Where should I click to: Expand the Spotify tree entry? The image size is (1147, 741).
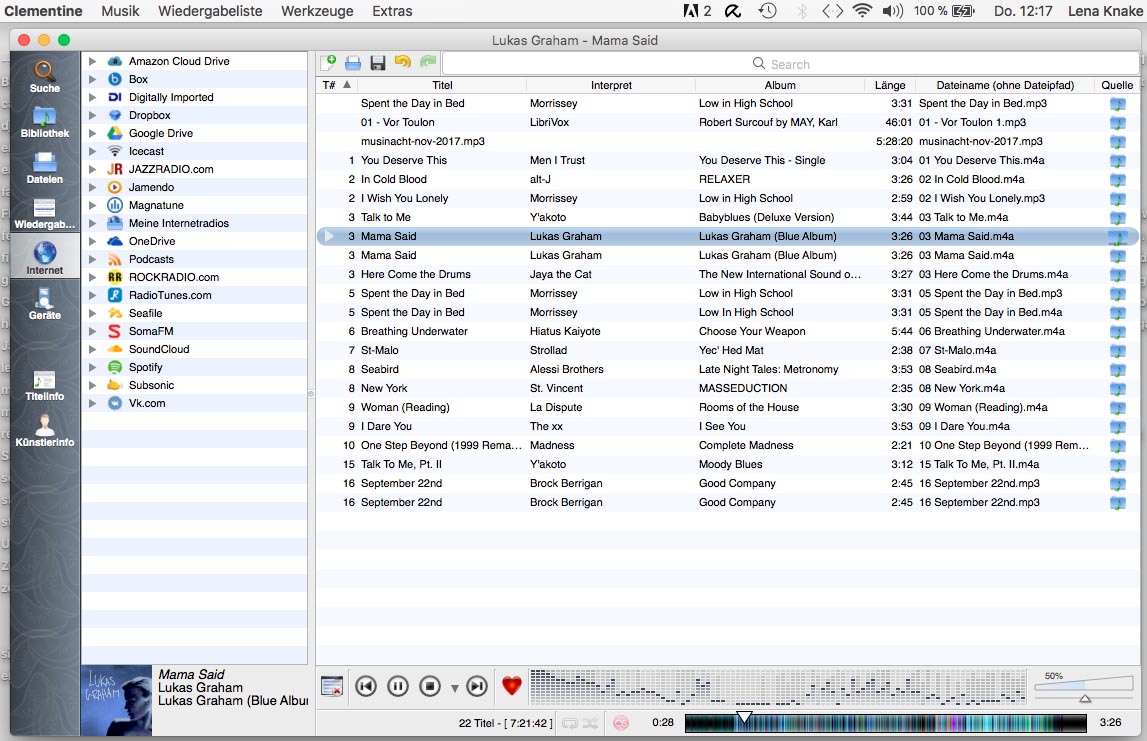tap(92, 367)
